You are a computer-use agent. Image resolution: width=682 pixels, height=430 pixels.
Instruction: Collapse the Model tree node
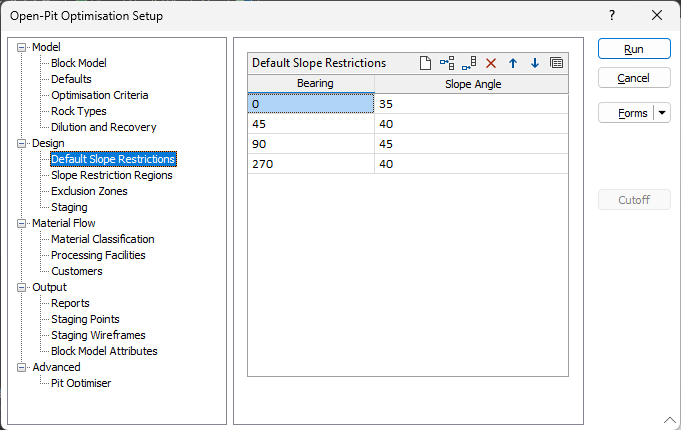pos(23,47)
